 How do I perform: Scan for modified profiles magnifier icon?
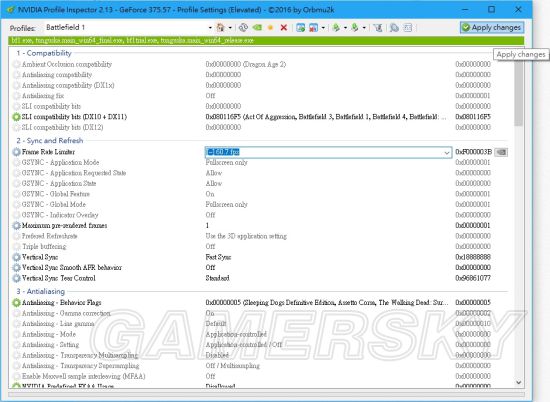pyautogui.click(x=394, y=27)
